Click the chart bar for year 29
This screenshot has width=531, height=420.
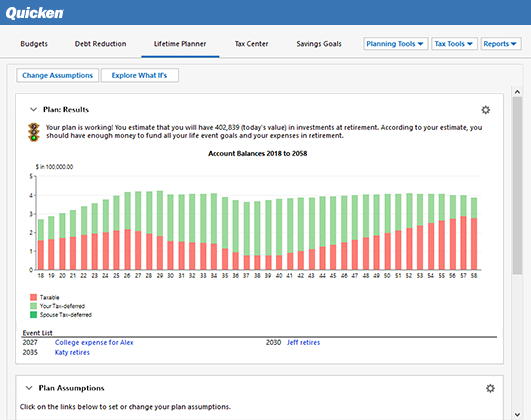pos(160,230)
